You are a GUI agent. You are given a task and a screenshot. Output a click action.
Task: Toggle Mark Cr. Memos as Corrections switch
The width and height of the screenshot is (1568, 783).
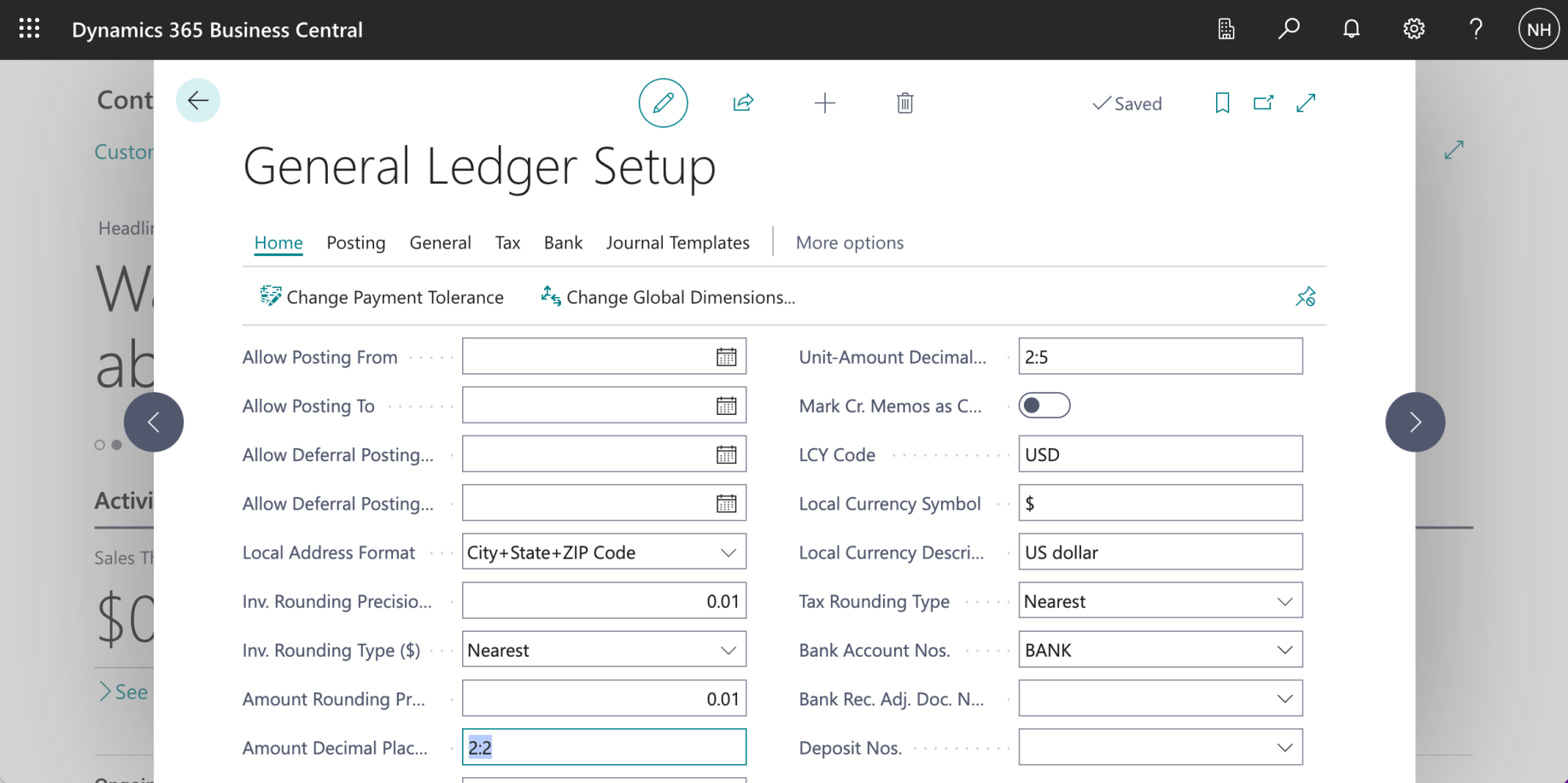coord(1044,406)
